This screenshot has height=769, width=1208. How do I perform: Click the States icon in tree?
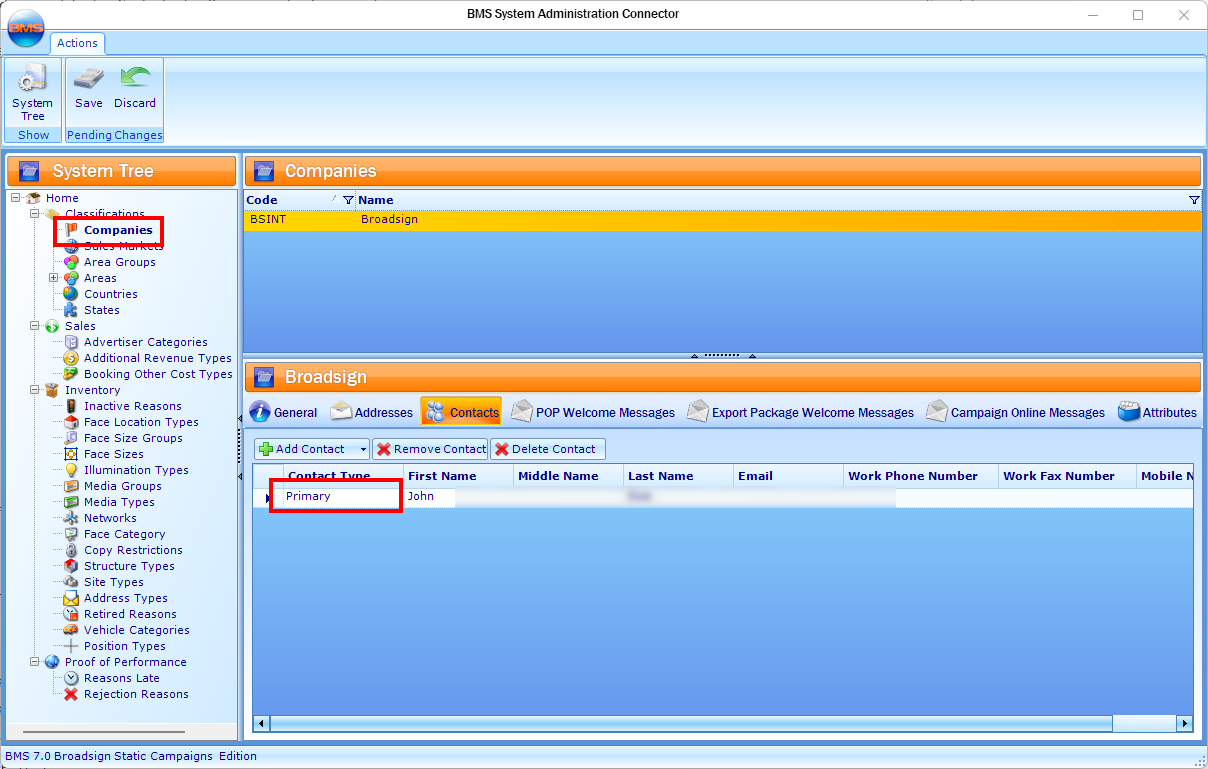click(71, 310)
